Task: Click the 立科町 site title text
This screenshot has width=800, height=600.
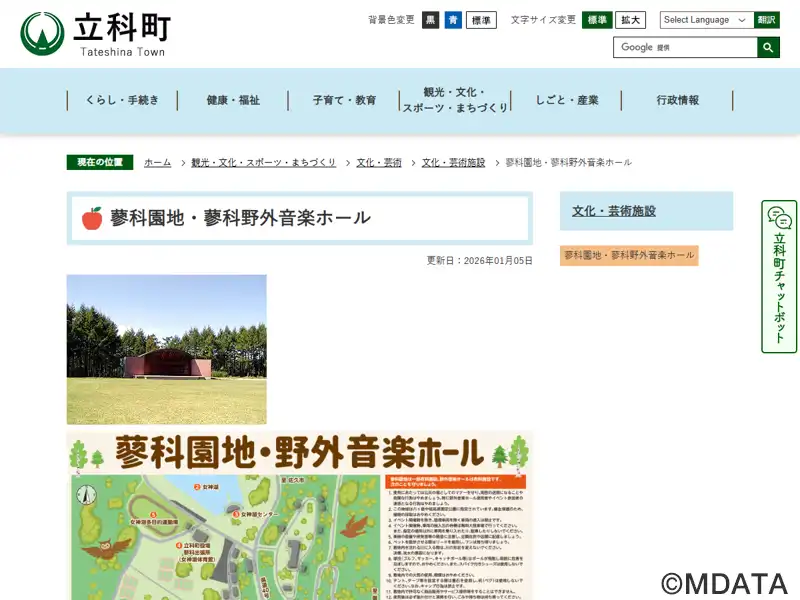Action: (122, 28)
